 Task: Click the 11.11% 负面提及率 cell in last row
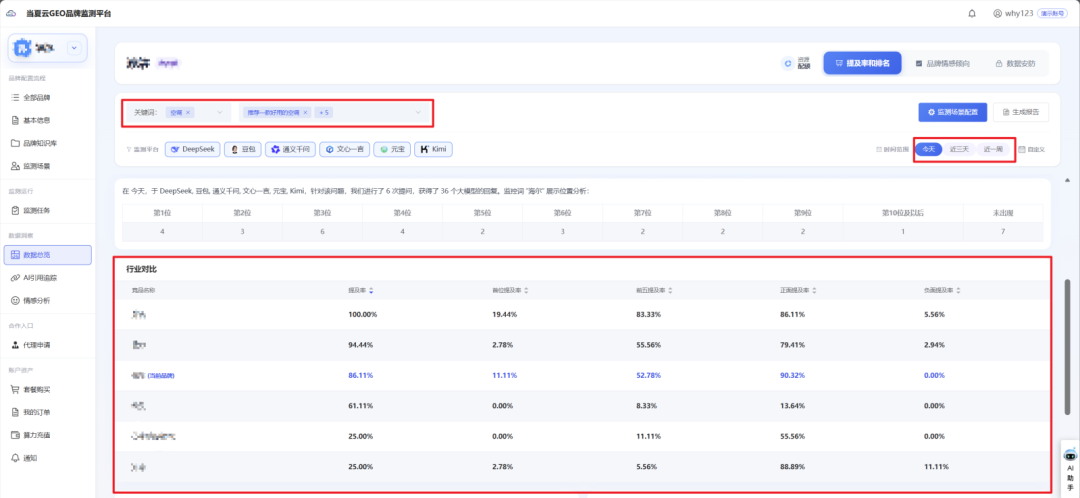[936, 467]
